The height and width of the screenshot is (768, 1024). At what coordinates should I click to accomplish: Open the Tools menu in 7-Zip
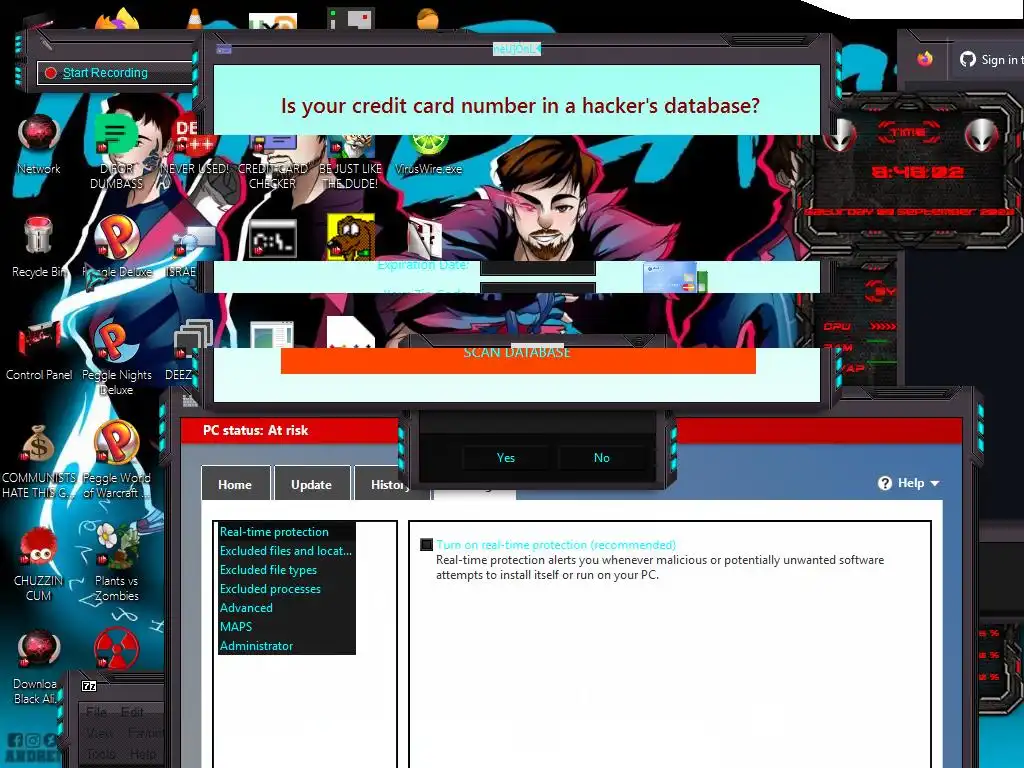[100, 754]
